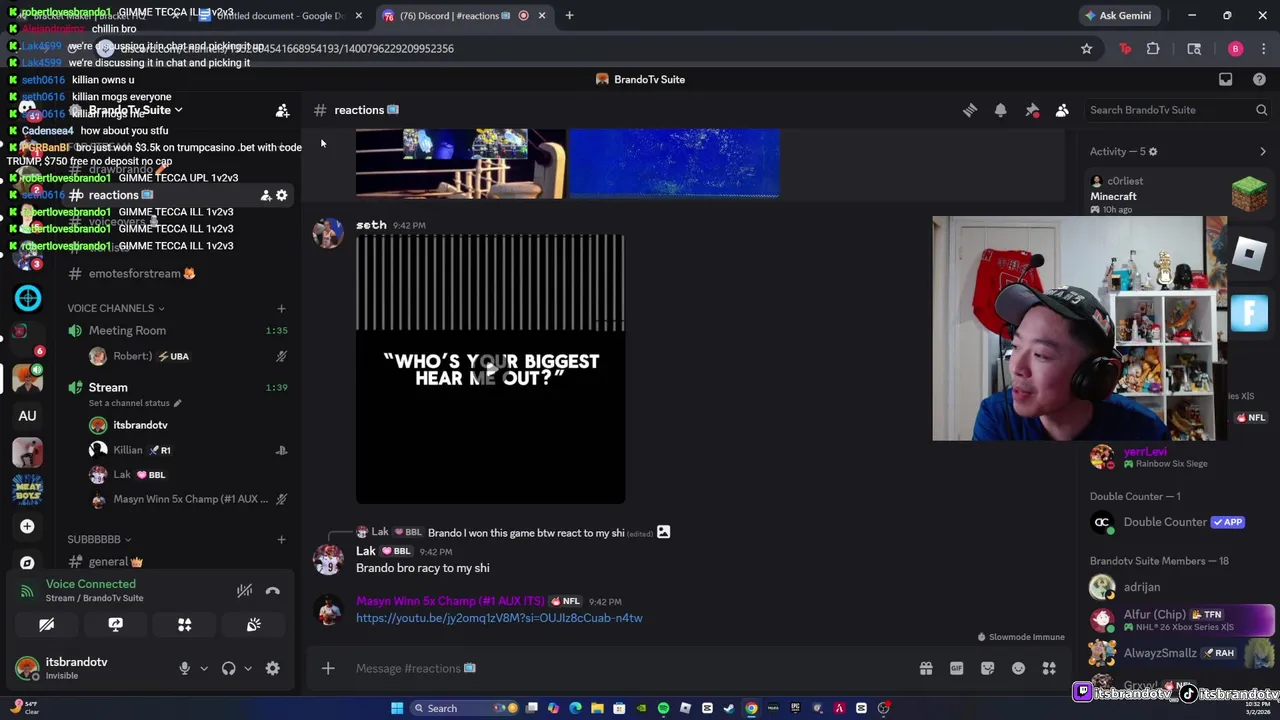The width and height of the screenshot is (1280, 720).
Task: Open Activity settings gear icon
Action: point(1153,152)
